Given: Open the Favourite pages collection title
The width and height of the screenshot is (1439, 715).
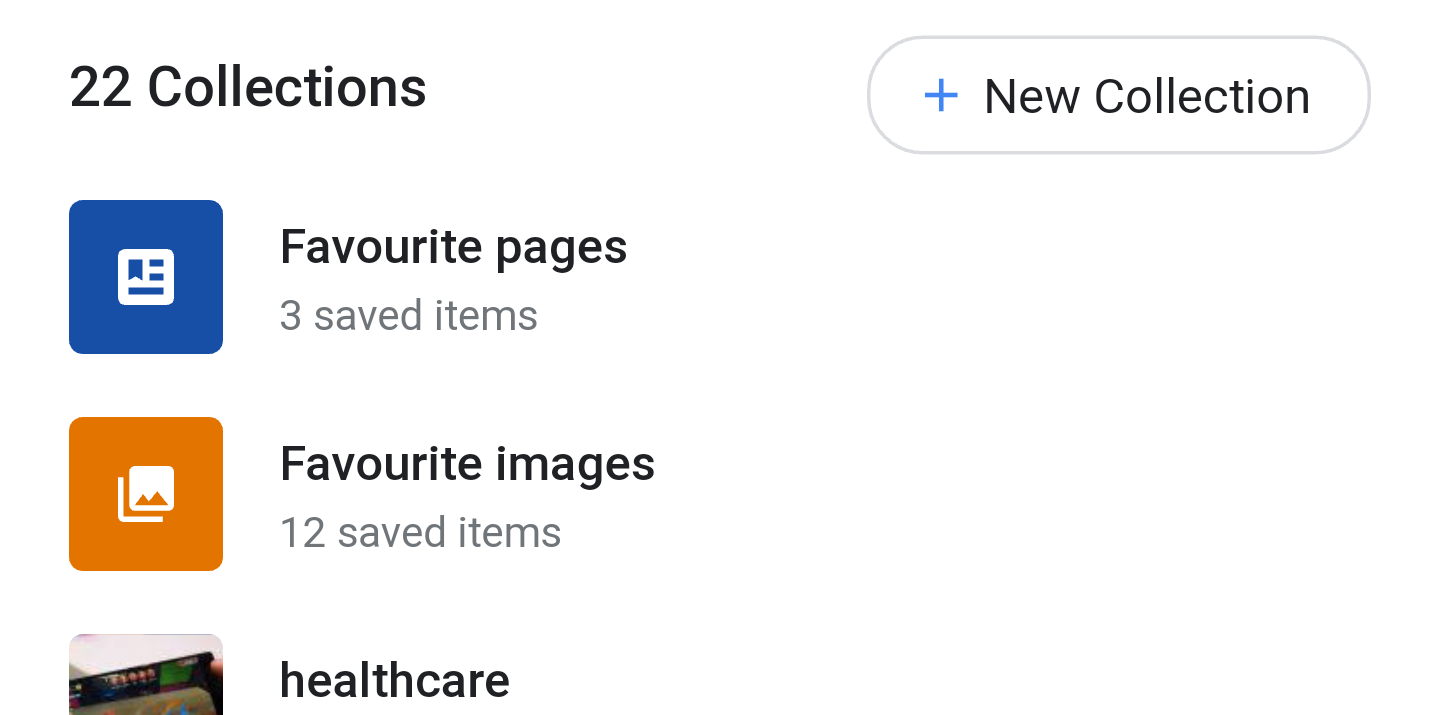Looking at the screenshot, I should (x=453, y=247).
